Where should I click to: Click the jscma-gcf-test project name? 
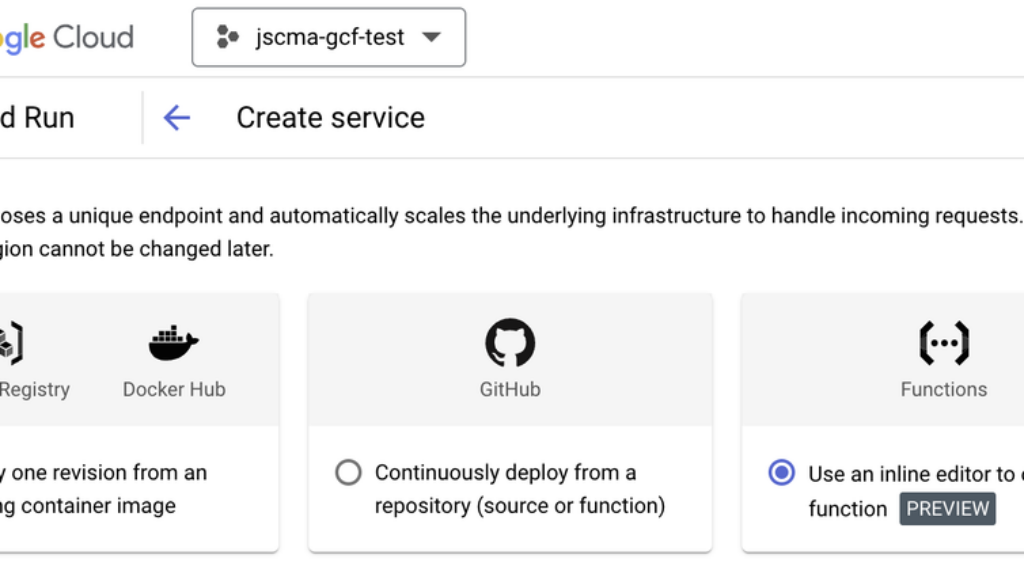click(330, 38)
